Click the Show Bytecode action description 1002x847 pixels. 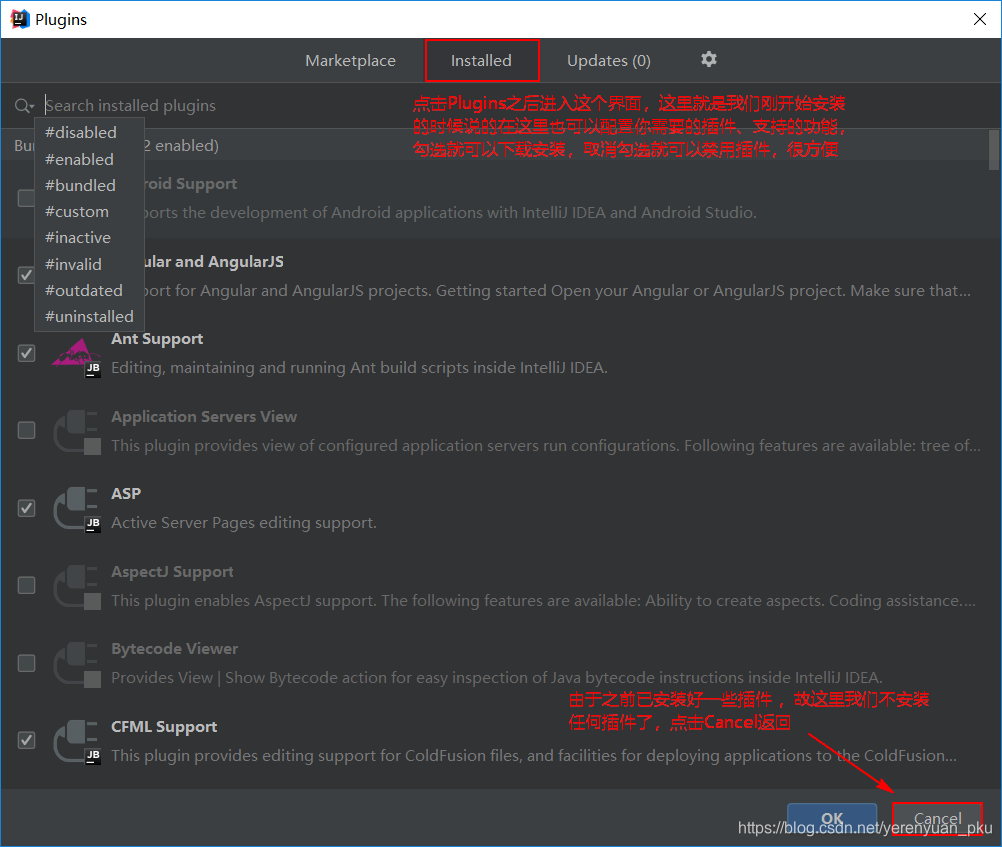click(497, 678)
